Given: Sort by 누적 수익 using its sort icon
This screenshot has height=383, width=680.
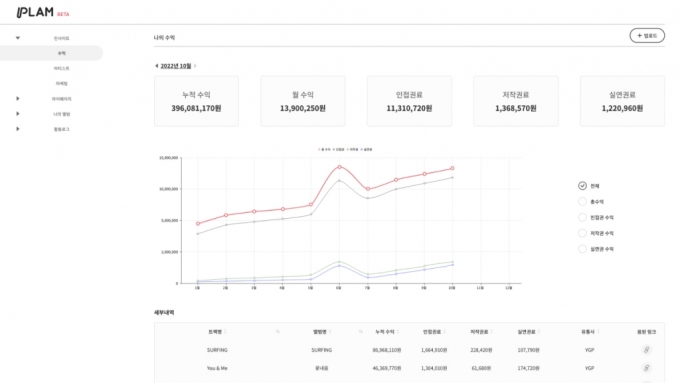Looking at the screenshot, I should pos(398,332).
